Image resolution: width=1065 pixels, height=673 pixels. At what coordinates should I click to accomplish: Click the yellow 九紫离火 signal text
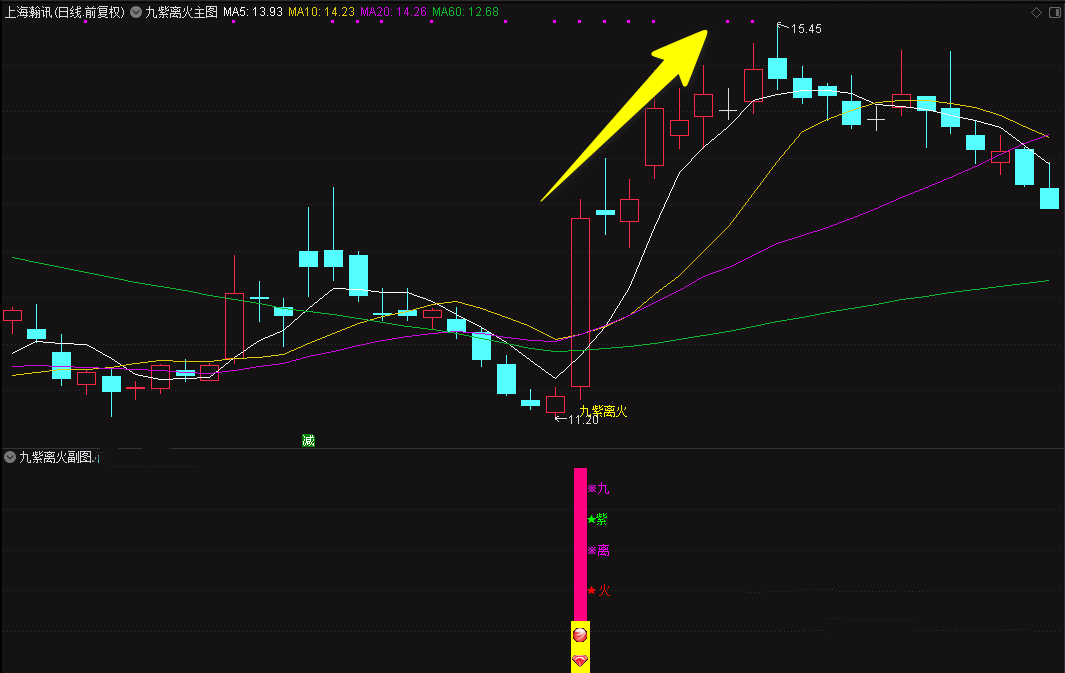pyautogui.click(x=603, y=410)
